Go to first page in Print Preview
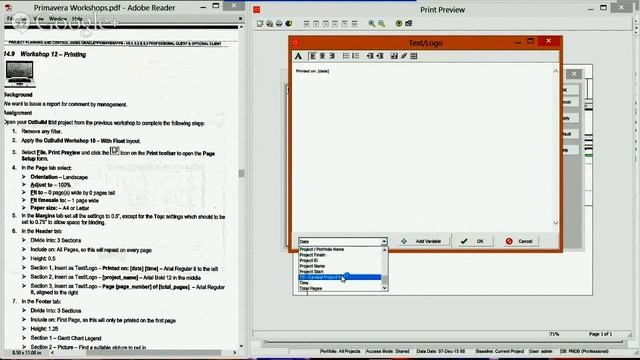This screenshot has height=360, width=640. pos(307,24)
